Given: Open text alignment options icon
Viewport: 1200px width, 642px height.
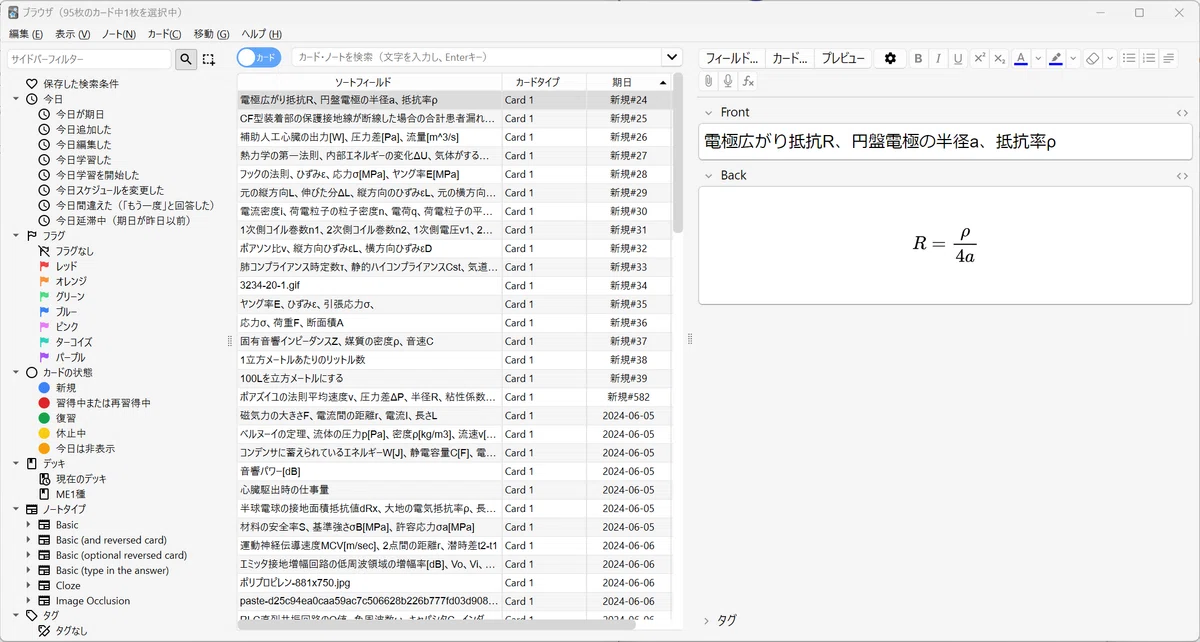Looking at the screenshot, I should [x=1169, y=58].
